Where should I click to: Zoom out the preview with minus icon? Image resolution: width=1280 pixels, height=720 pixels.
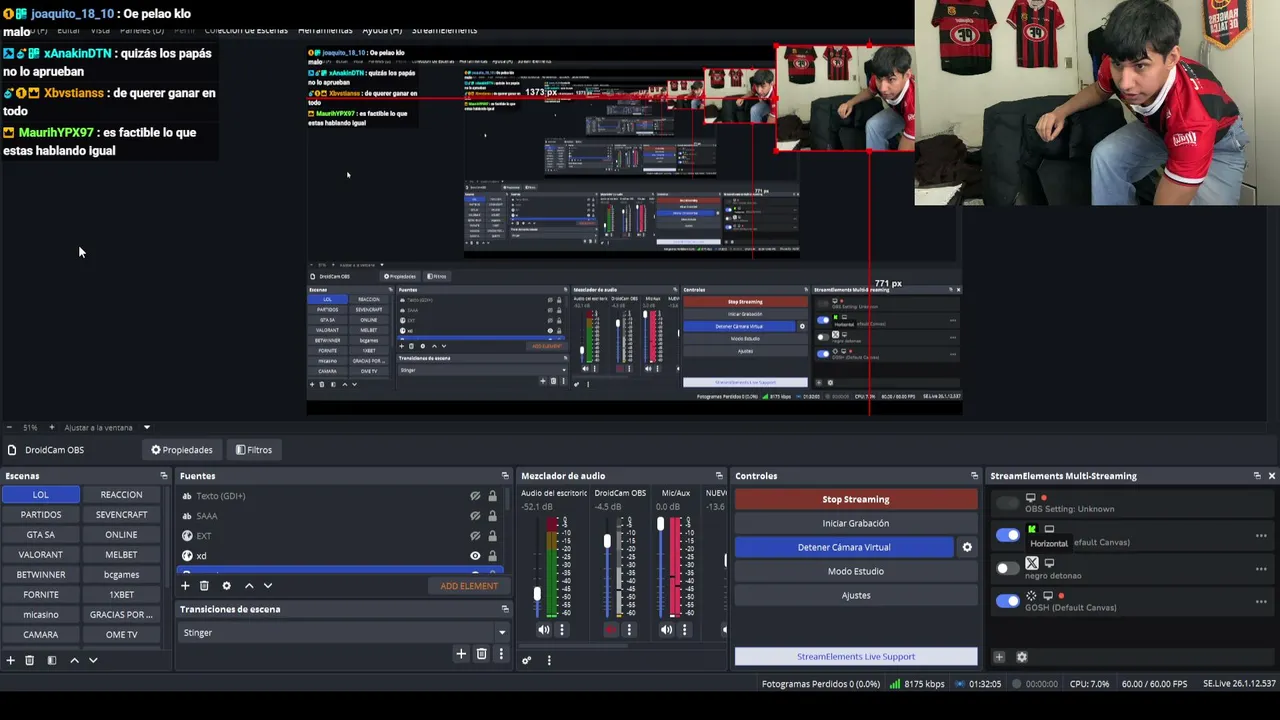click(x=9, y=427)
